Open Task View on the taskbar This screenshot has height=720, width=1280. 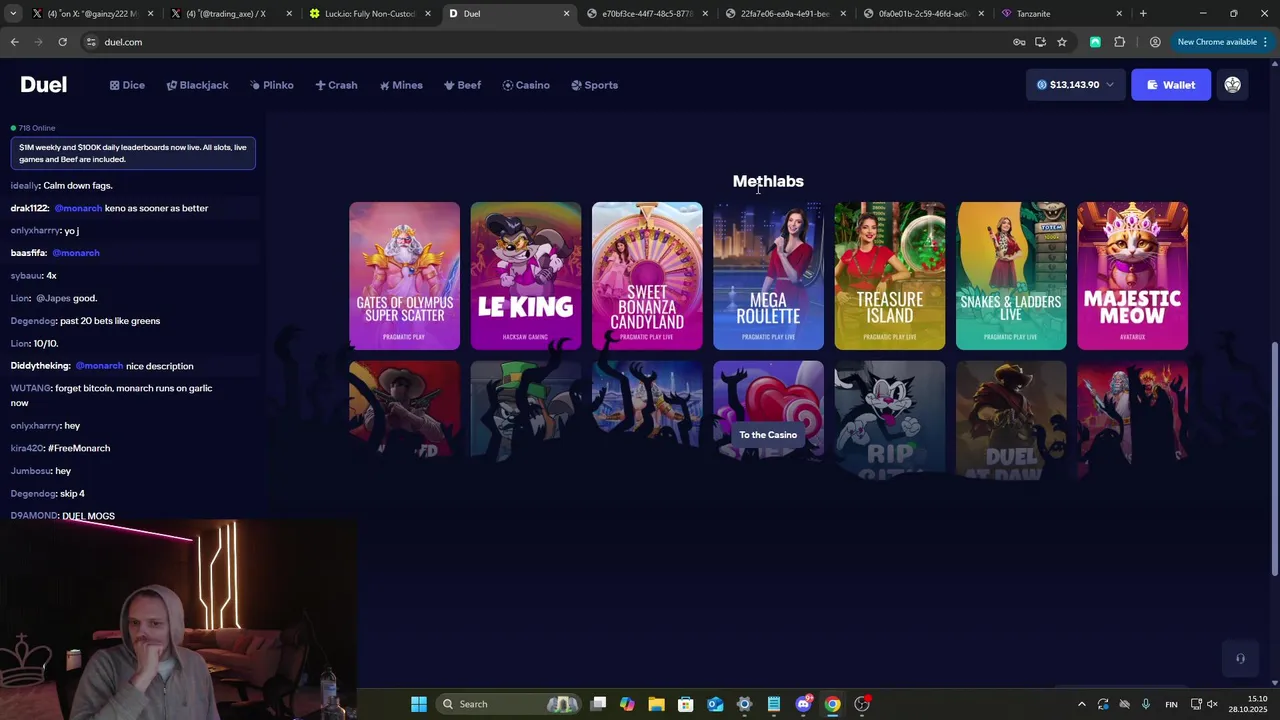click(x=598, y=704)
